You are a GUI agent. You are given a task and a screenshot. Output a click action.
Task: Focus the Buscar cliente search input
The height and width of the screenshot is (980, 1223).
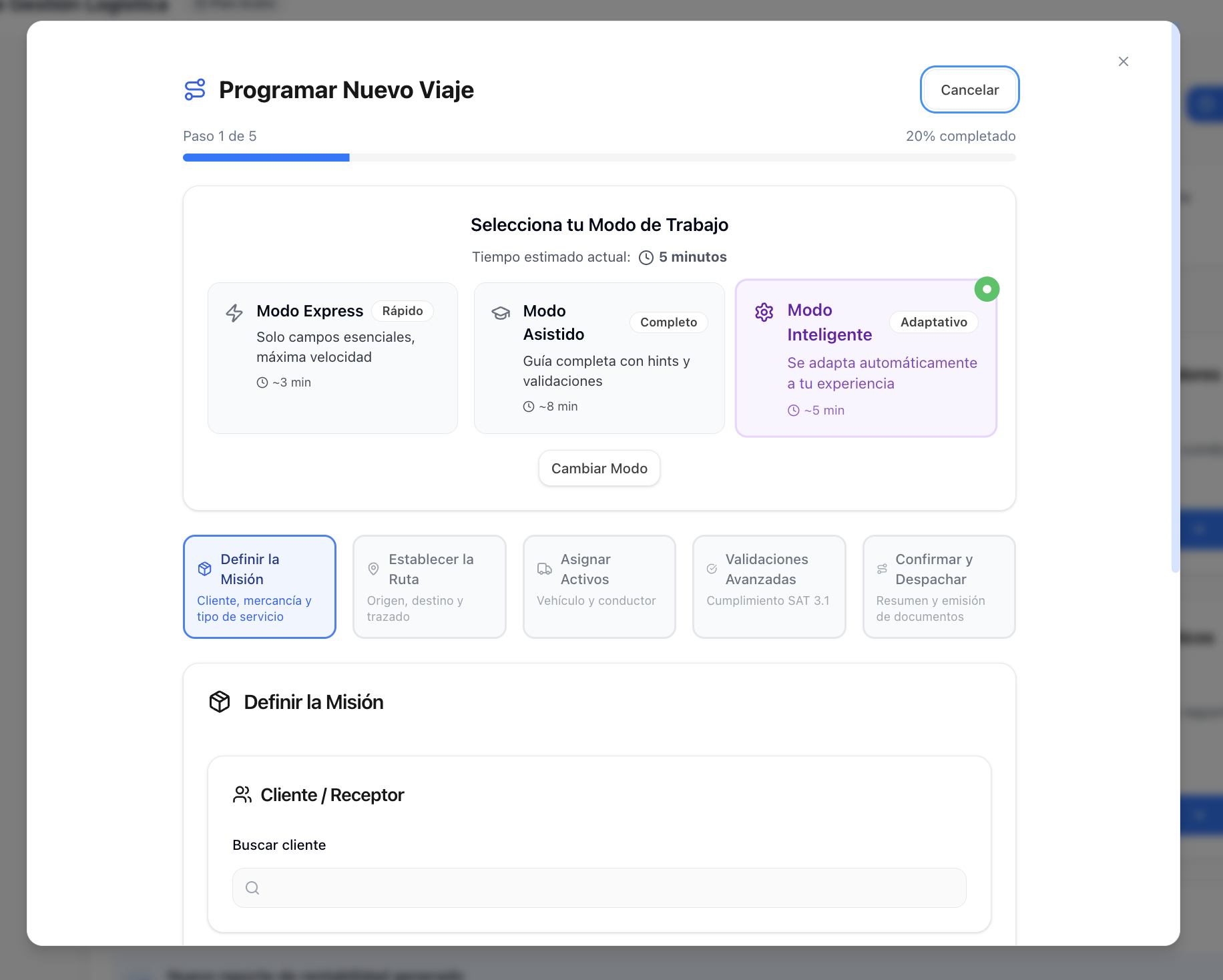point(607,888)
